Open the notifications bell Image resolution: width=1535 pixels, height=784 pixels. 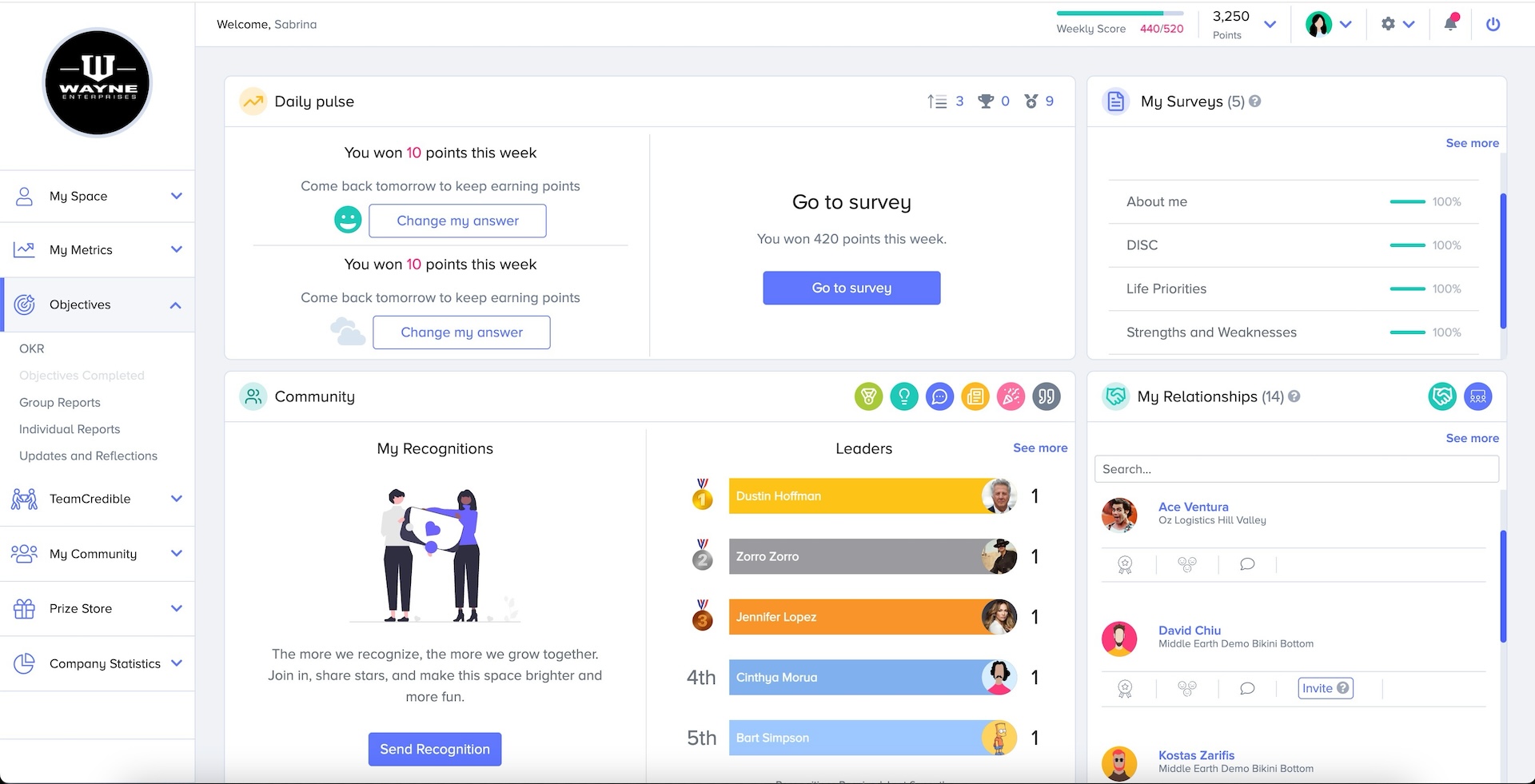pos(1450,24)
